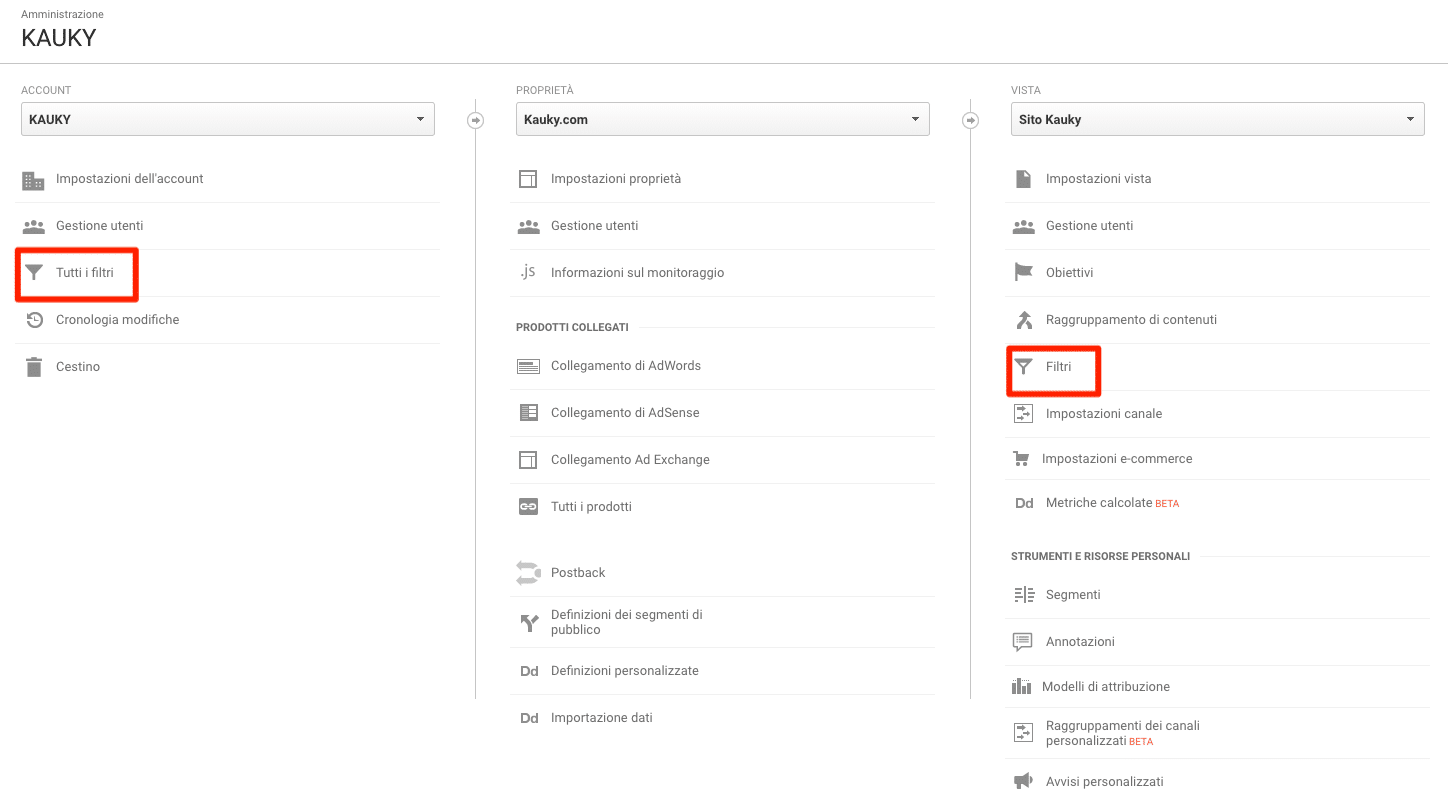
Task: Open Filtri in the view column
Action: 1058,367
